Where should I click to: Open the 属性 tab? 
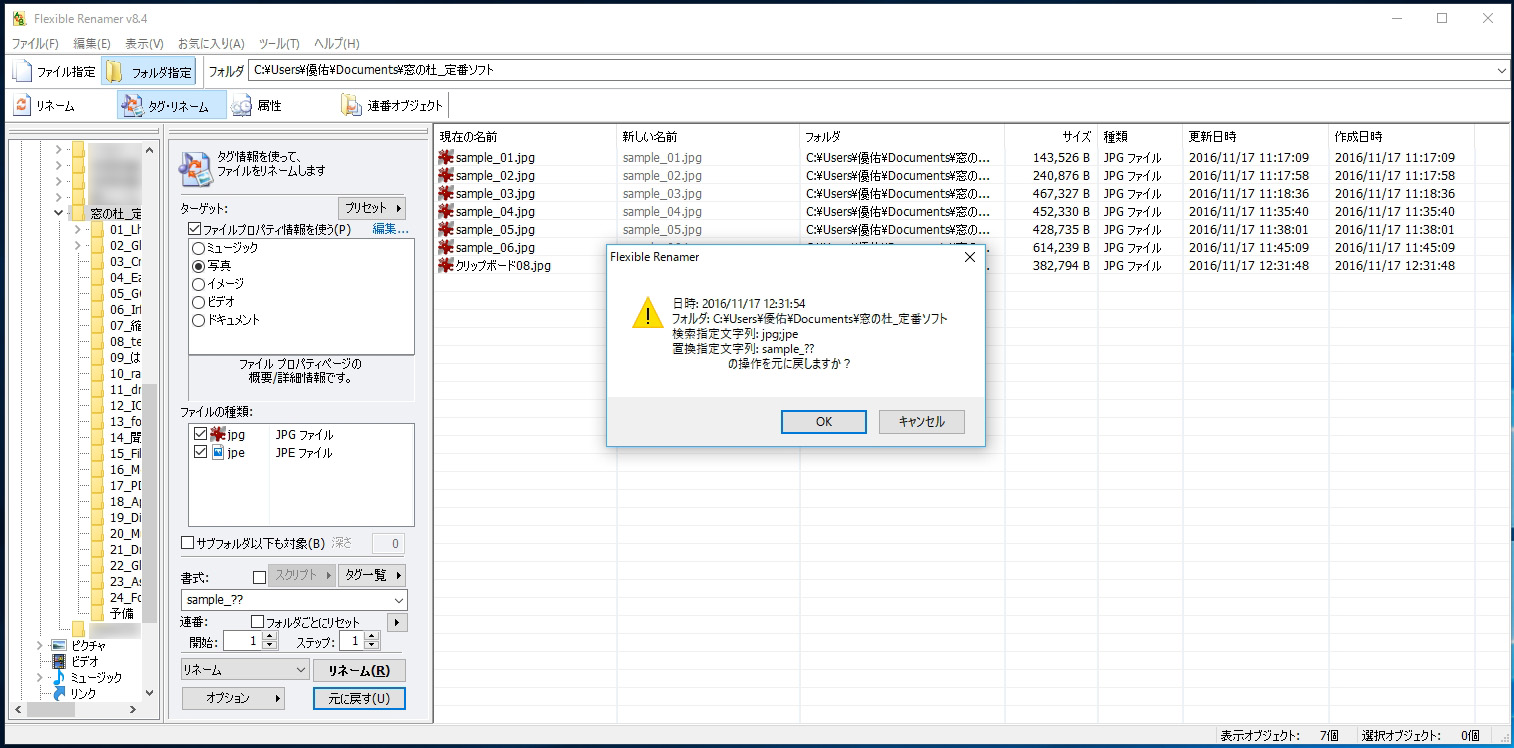[x=258, y=105]
